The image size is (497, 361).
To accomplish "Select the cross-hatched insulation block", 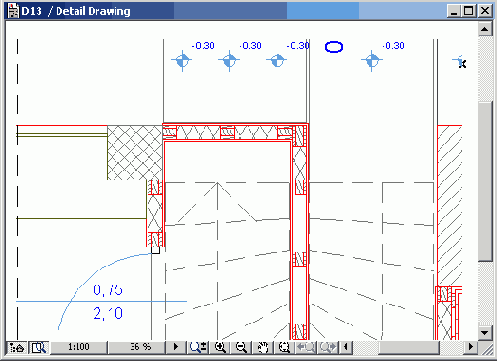I will click(135, 153).
